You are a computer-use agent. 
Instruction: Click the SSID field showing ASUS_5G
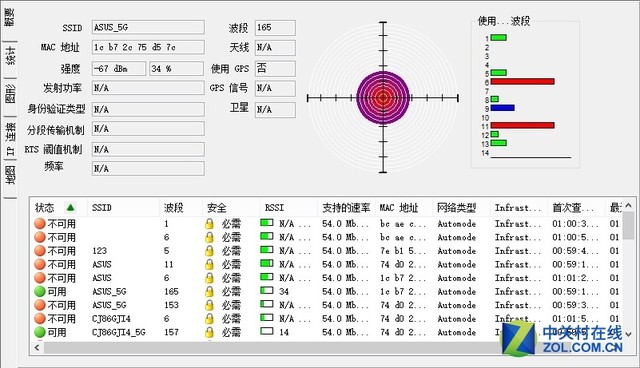pyautogui.click(x=148, y=27)
